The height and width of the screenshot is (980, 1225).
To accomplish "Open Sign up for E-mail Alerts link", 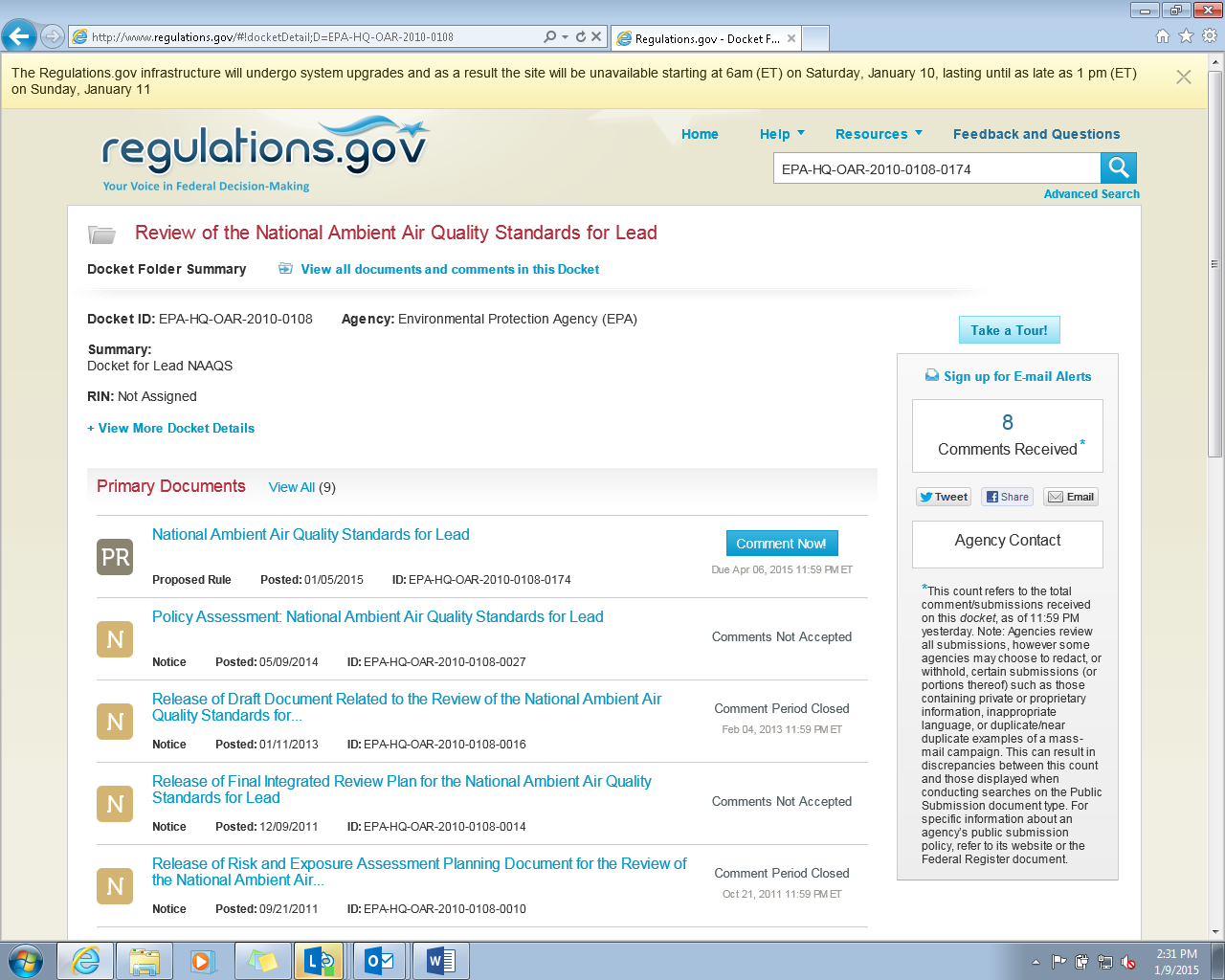I will tap(1016, 376).
